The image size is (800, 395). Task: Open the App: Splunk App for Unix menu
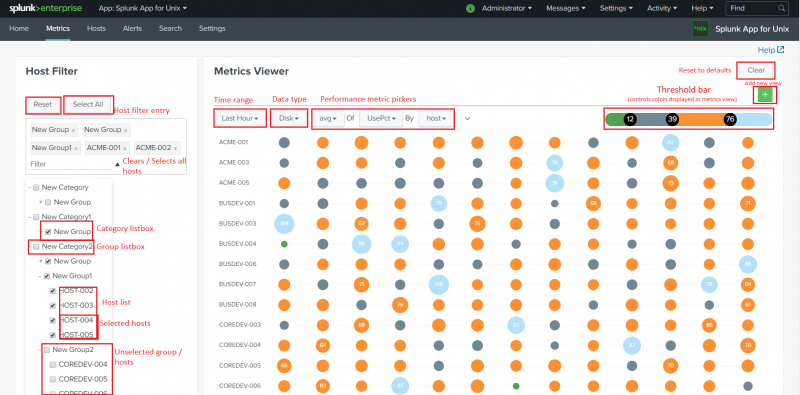click(x=142, y=8)
